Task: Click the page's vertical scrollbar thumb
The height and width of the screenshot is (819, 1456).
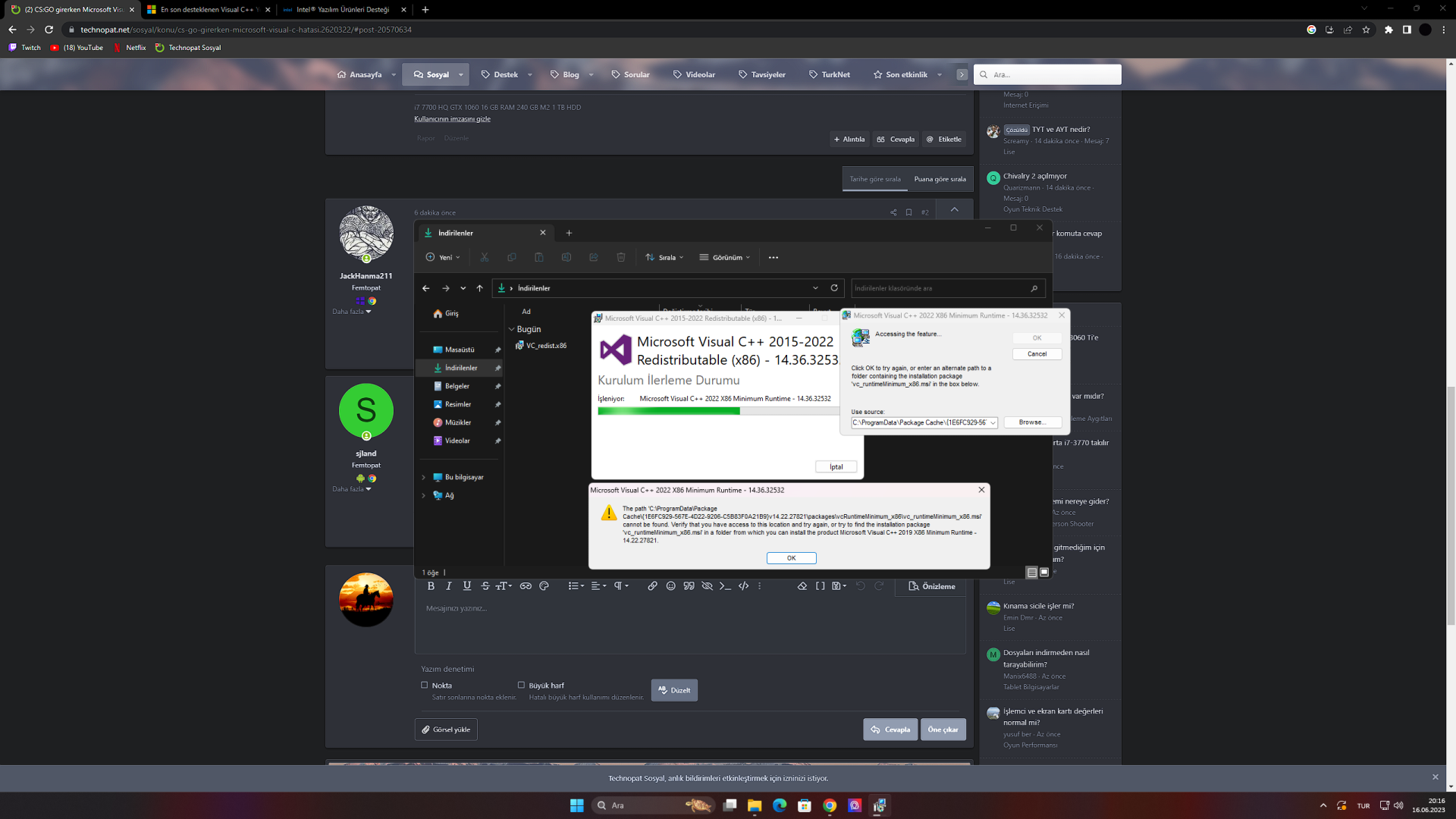Action: [x=1451, y=504]
